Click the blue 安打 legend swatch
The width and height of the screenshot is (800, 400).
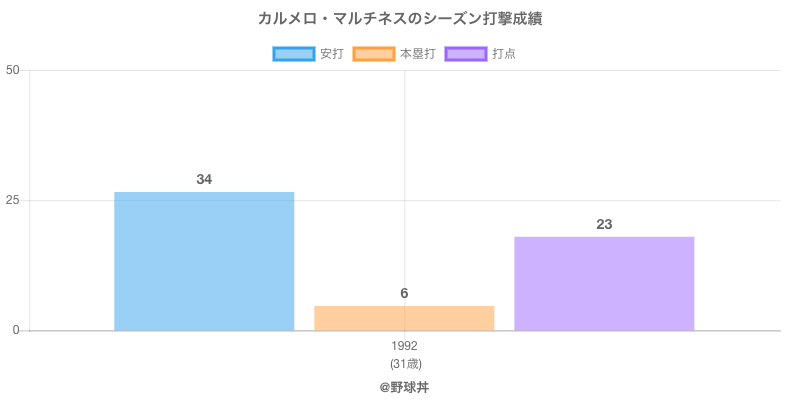[293, 54]
